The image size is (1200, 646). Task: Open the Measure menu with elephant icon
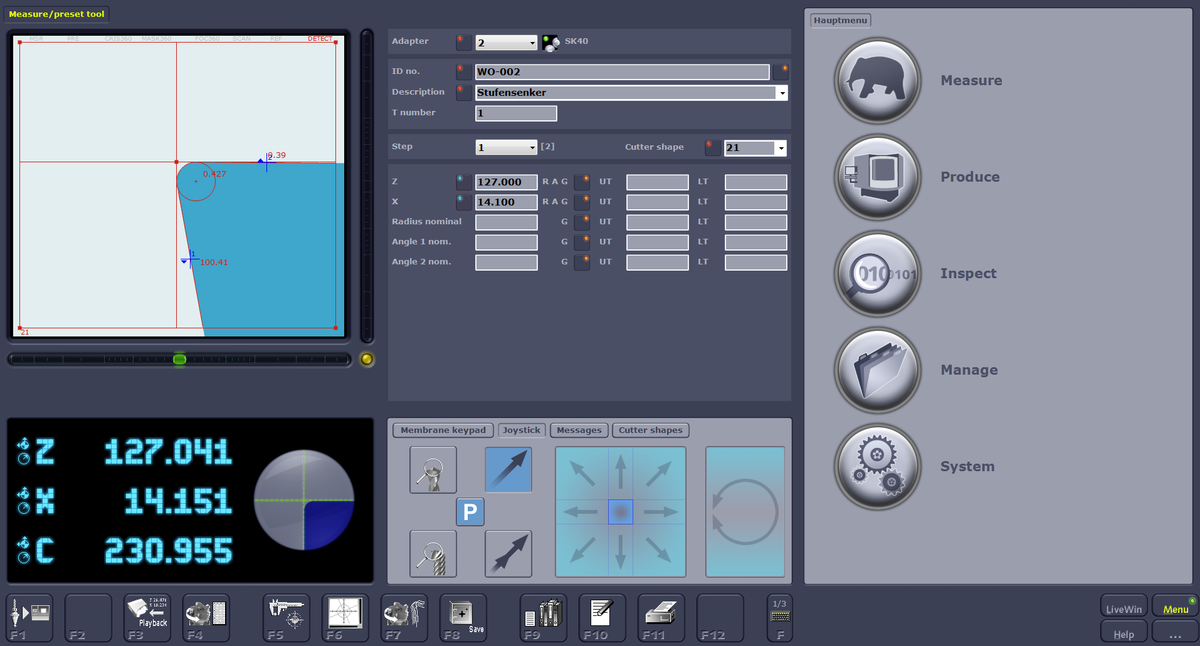click(x=877, y=81)
